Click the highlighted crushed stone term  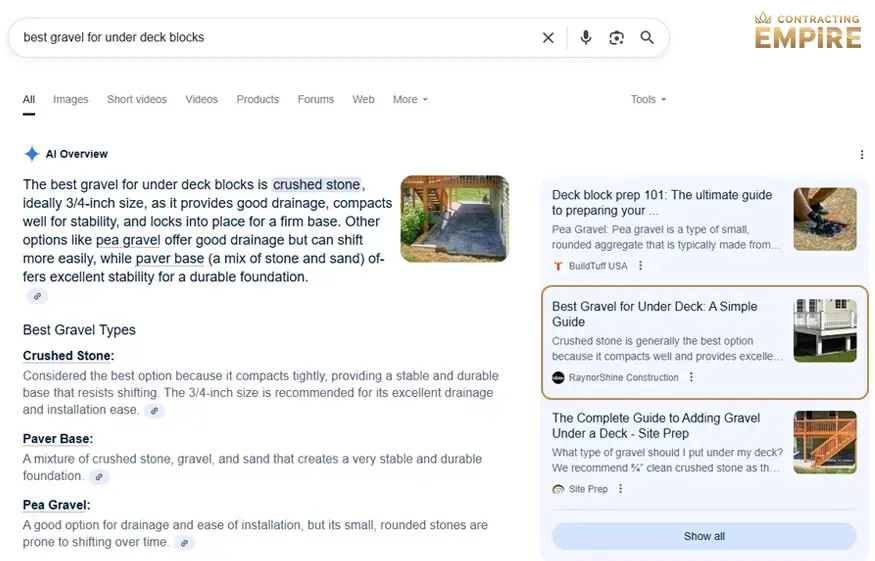316,184
